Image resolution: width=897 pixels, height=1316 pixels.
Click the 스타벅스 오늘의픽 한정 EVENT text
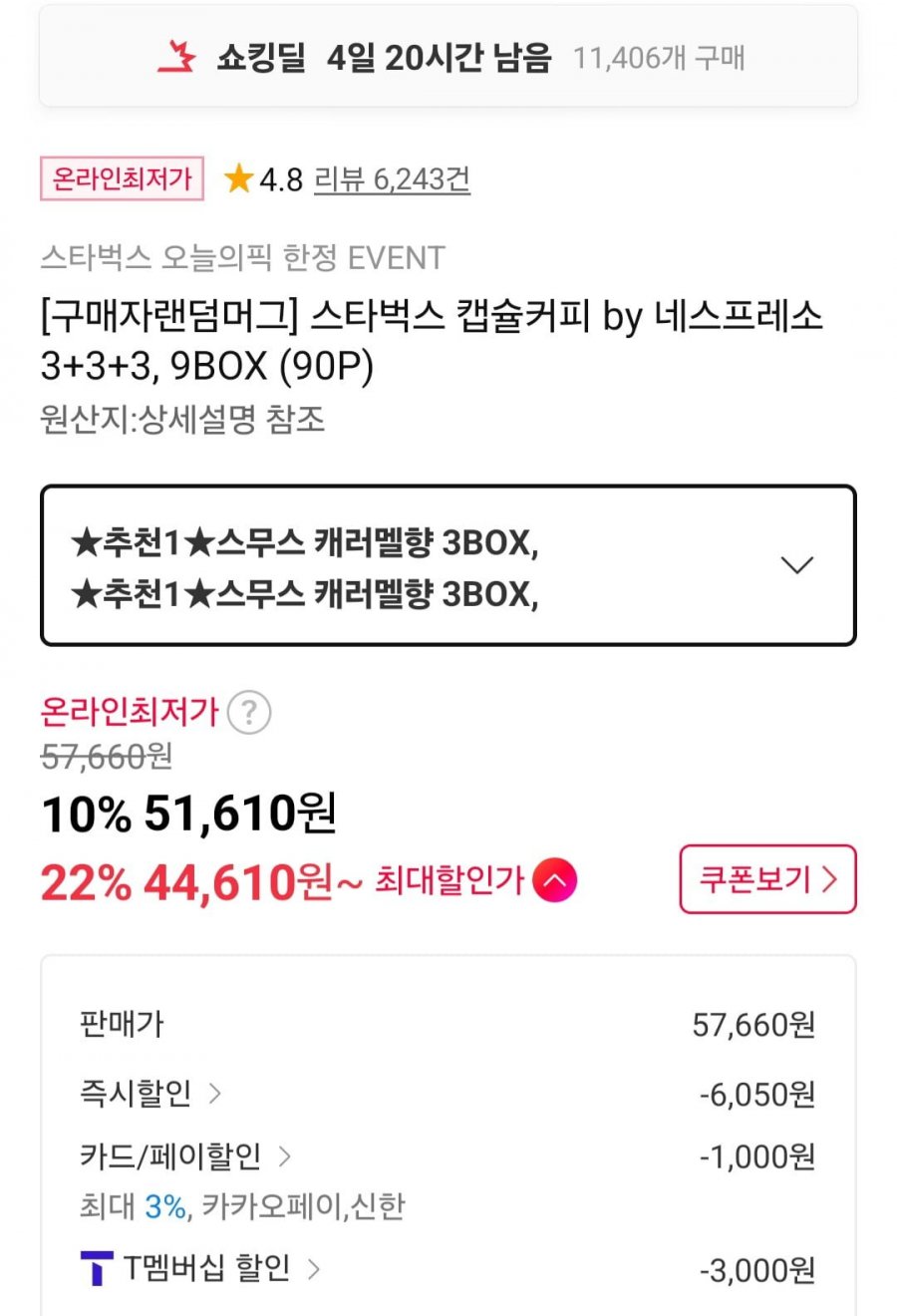coord(242,258)
